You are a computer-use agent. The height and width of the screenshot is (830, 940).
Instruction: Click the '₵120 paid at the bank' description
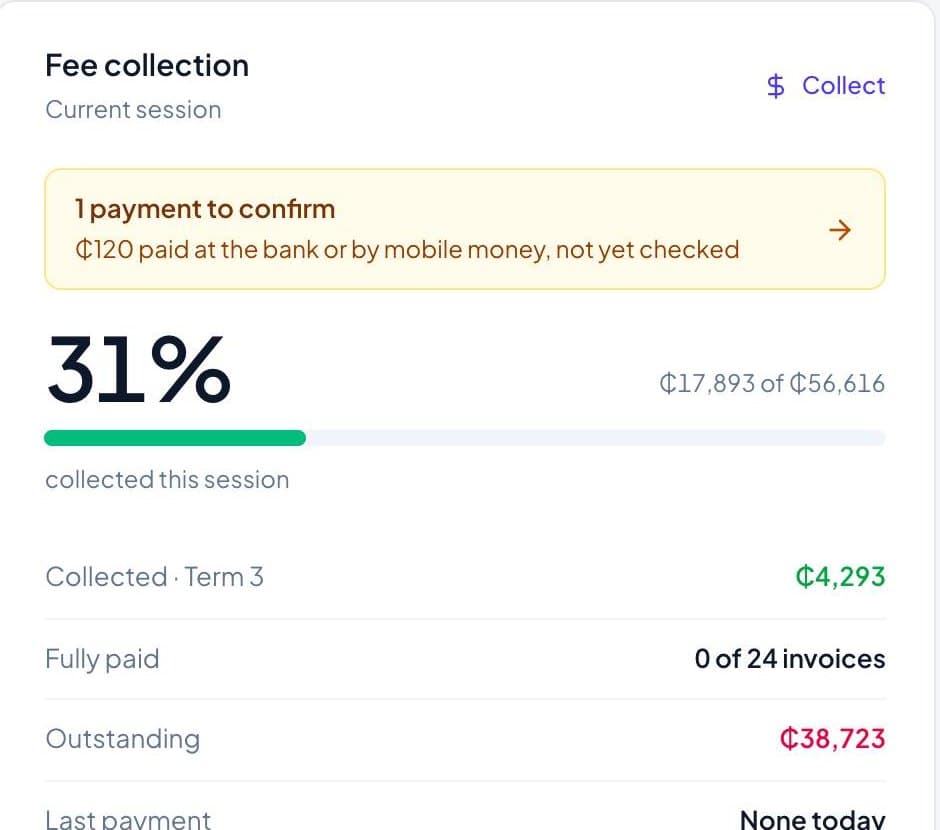(x=407, y=250)
